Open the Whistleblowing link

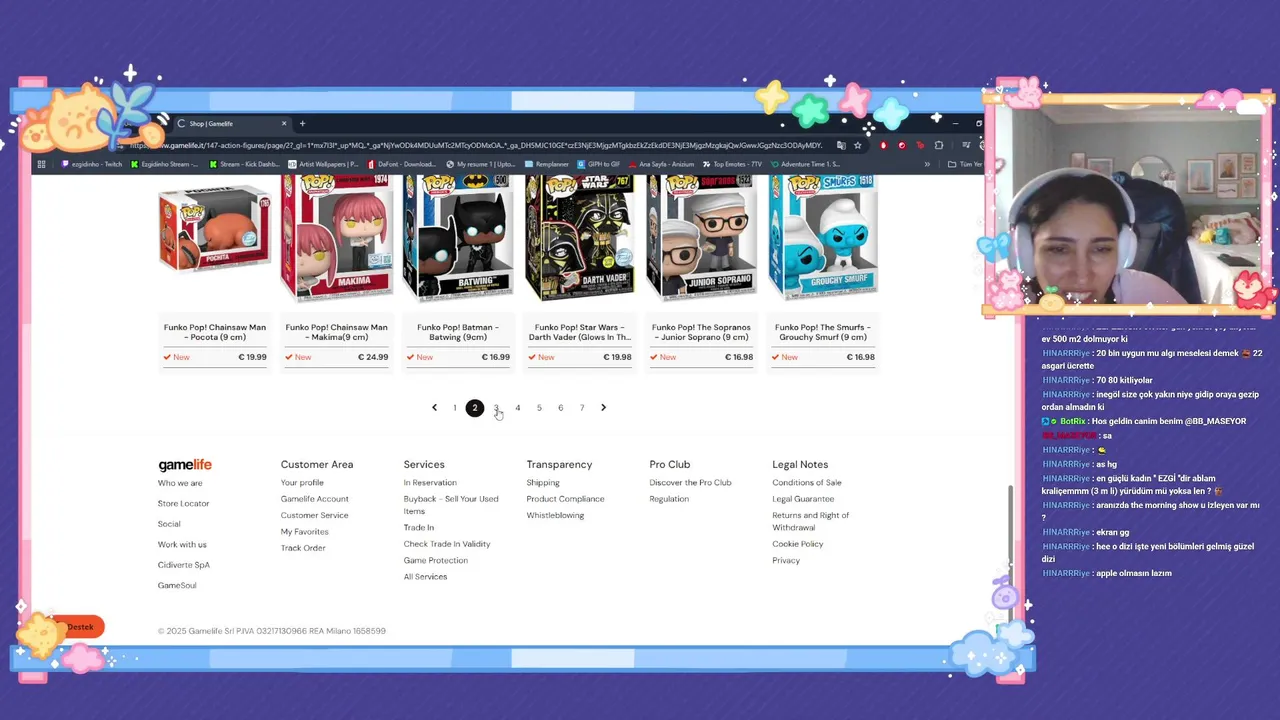pyautogui.click(x=555, y=516)
